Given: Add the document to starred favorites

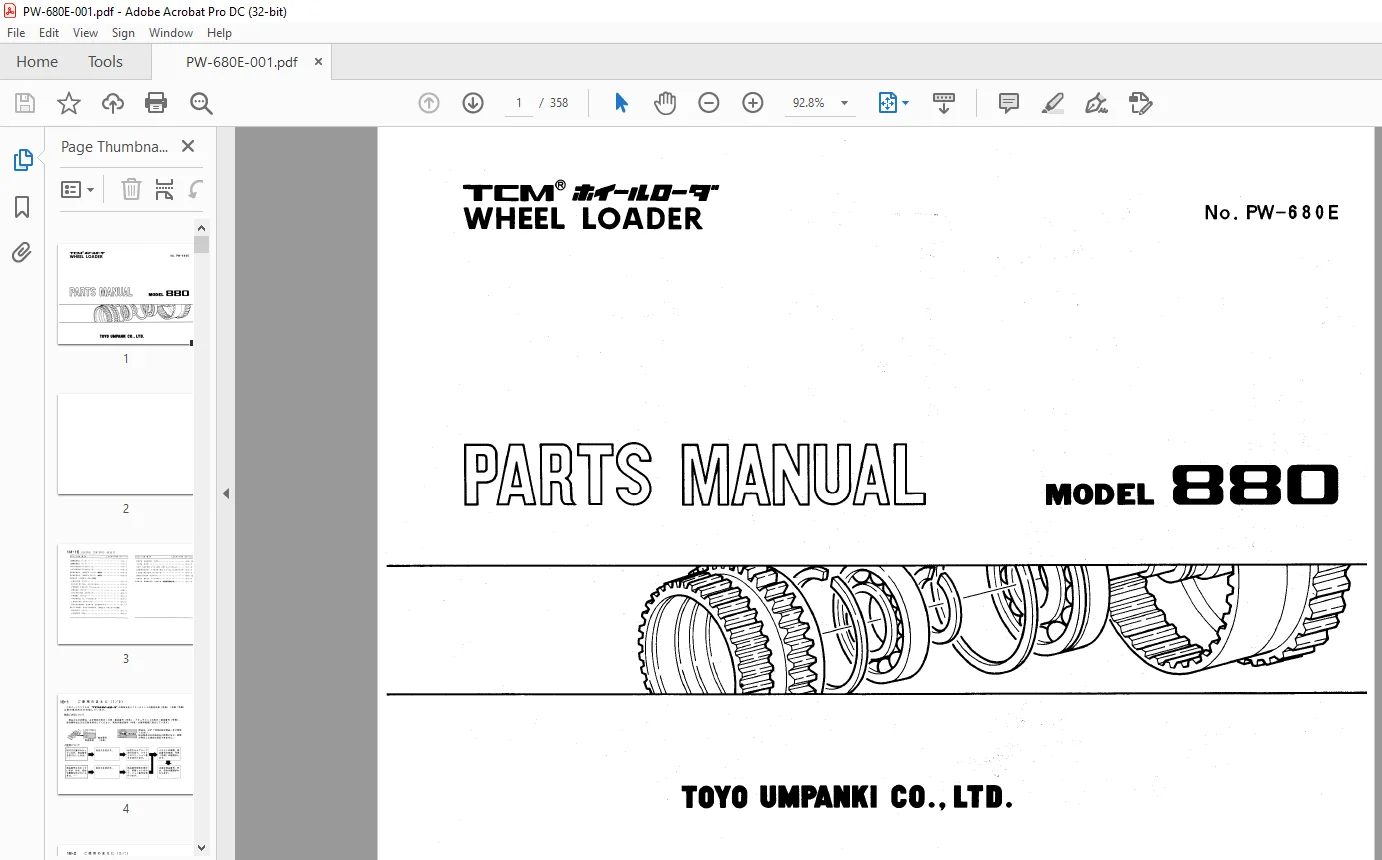Looking at the screenshot, I should click(69, 103).
